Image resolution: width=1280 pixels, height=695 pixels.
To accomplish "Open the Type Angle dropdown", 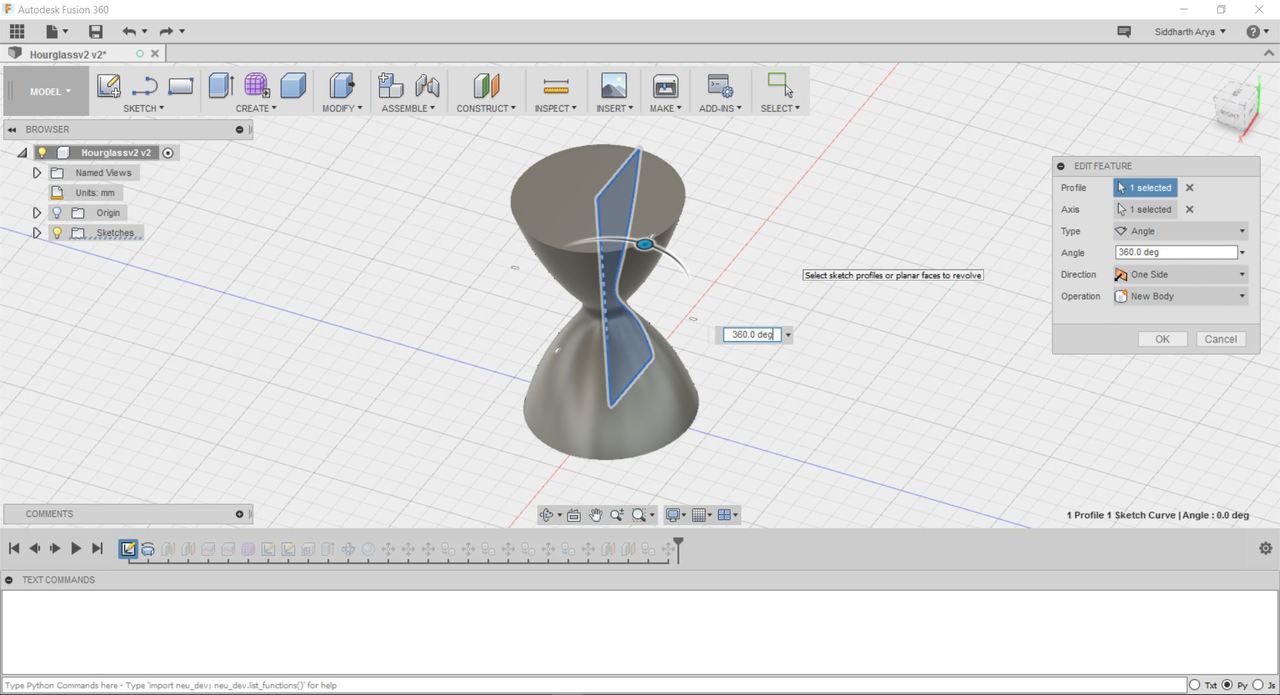I will click(x=1181, y=231).
